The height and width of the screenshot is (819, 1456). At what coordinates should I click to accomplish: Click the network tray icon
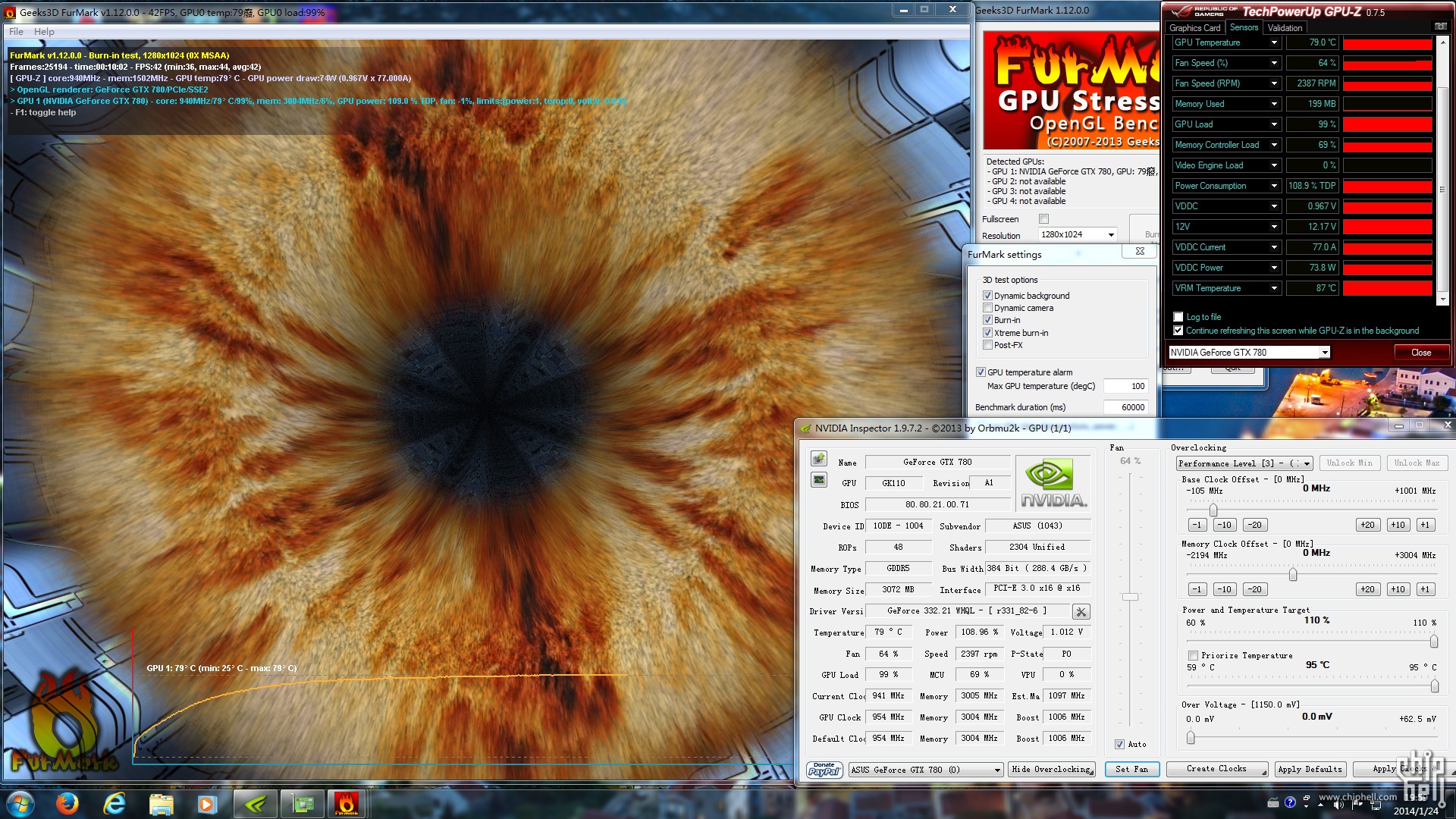tap(1376, 804)
